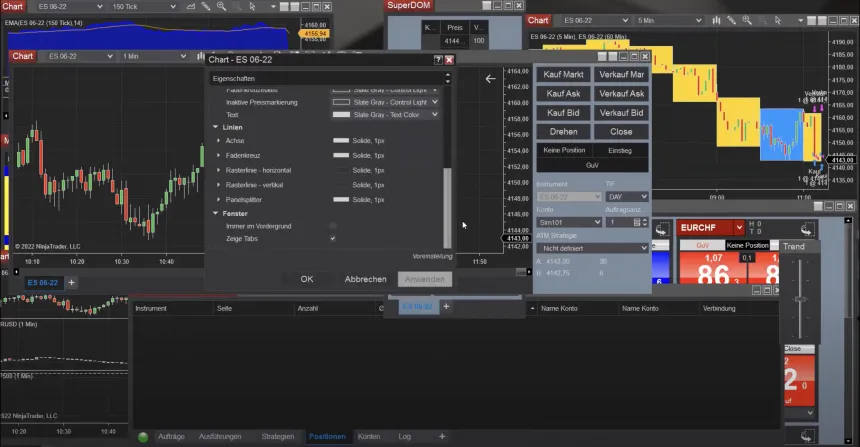Add a new tab with plus icon beside ES 06-22
The image size is (860, 447).
click(x=72, y=282)
